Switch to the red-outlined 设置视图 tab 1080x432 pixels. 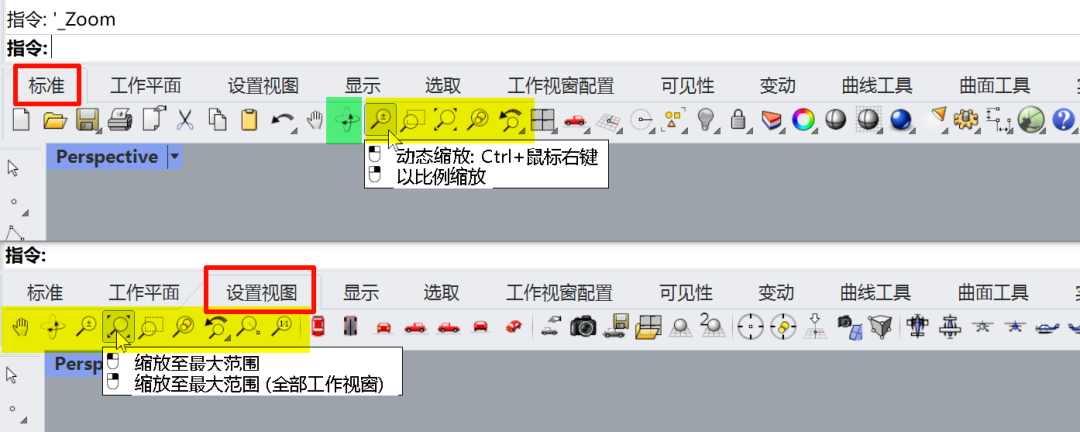coord(262,293)
